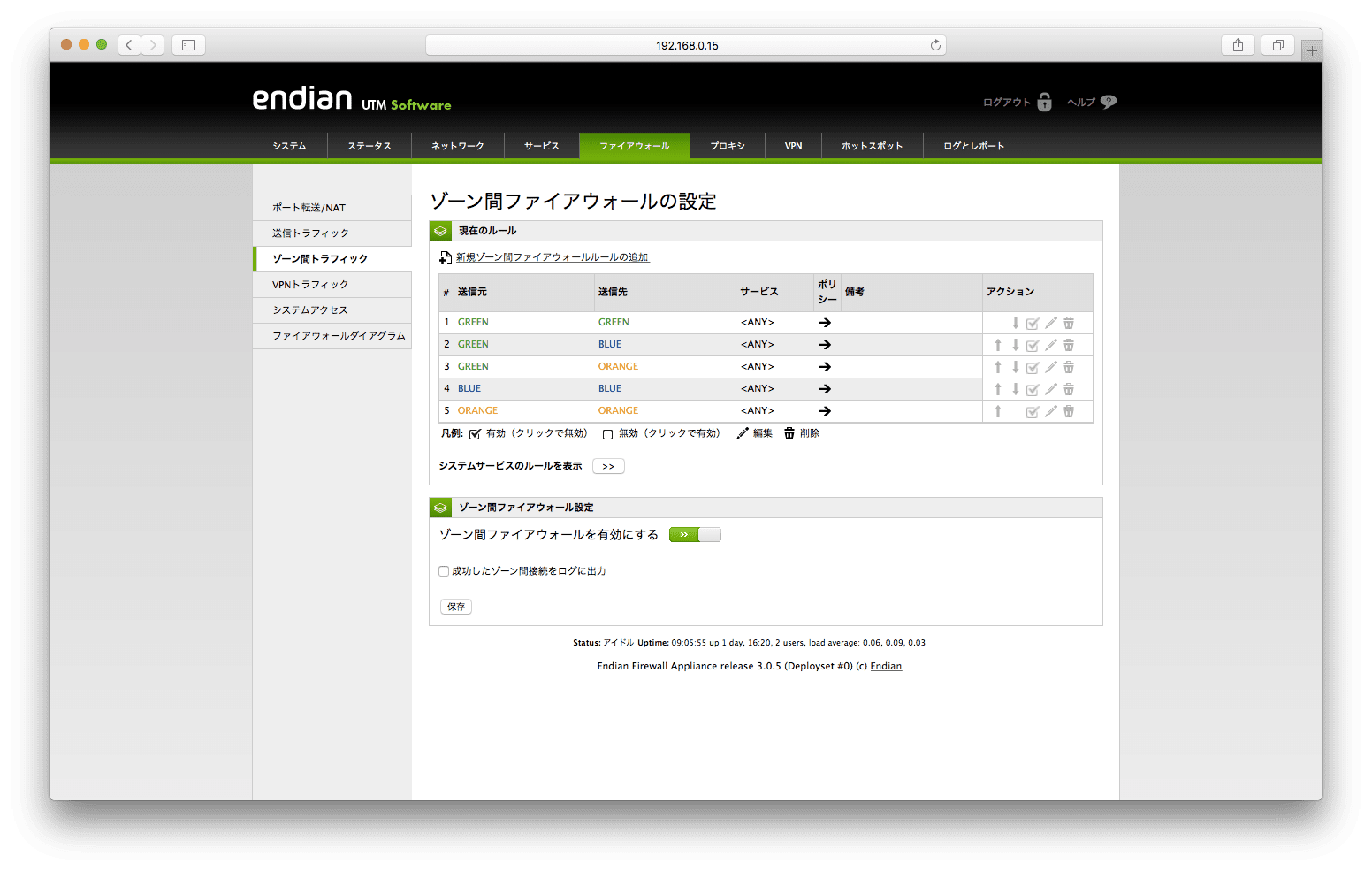The image size is (1372, 871).
Task: Open the Safari share menu
Action: [x=1238, y=45]
